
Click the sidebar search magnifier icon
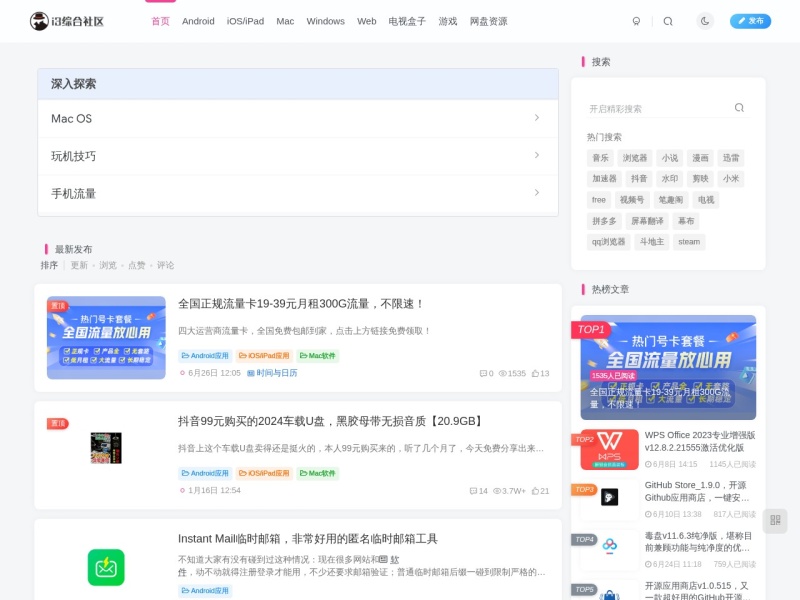tap(739, 108)
